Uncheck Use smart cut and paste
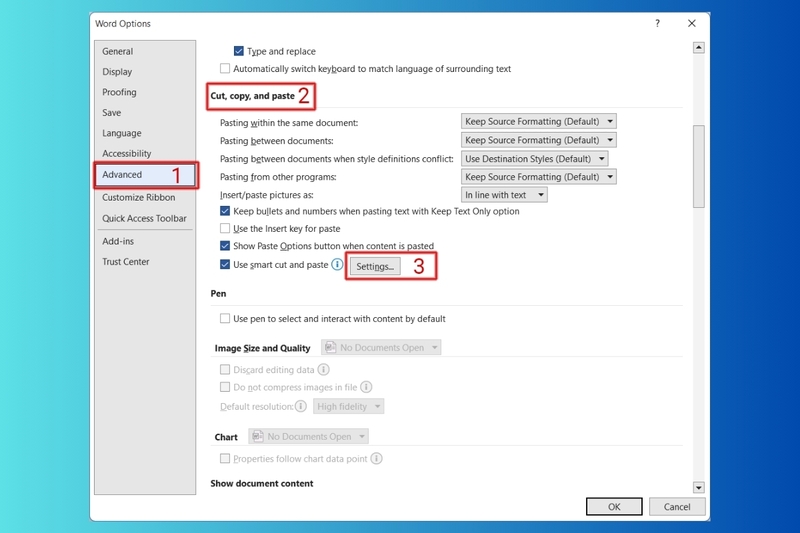 [224, 264]
